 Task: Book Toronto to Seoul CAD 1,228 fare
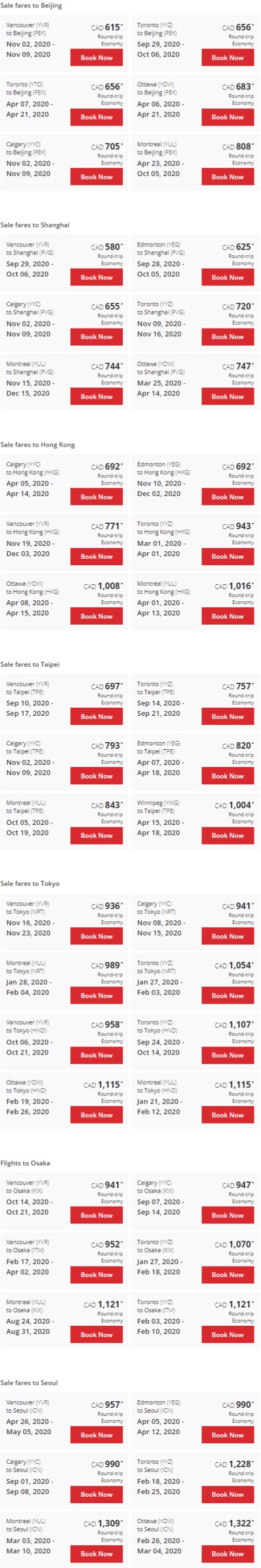tap(227, 1495)
